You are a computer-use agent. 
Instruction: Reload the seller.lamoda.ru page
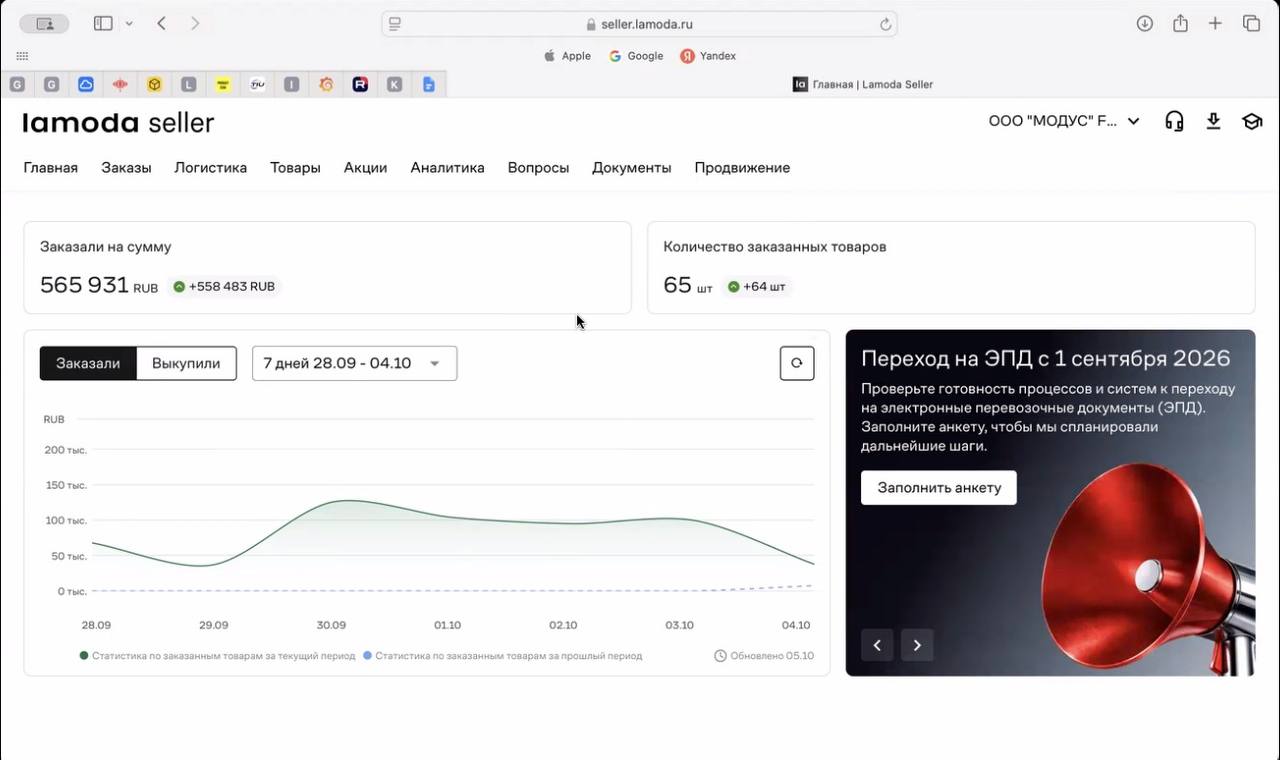pyautogui.click(x=885, y=24)
